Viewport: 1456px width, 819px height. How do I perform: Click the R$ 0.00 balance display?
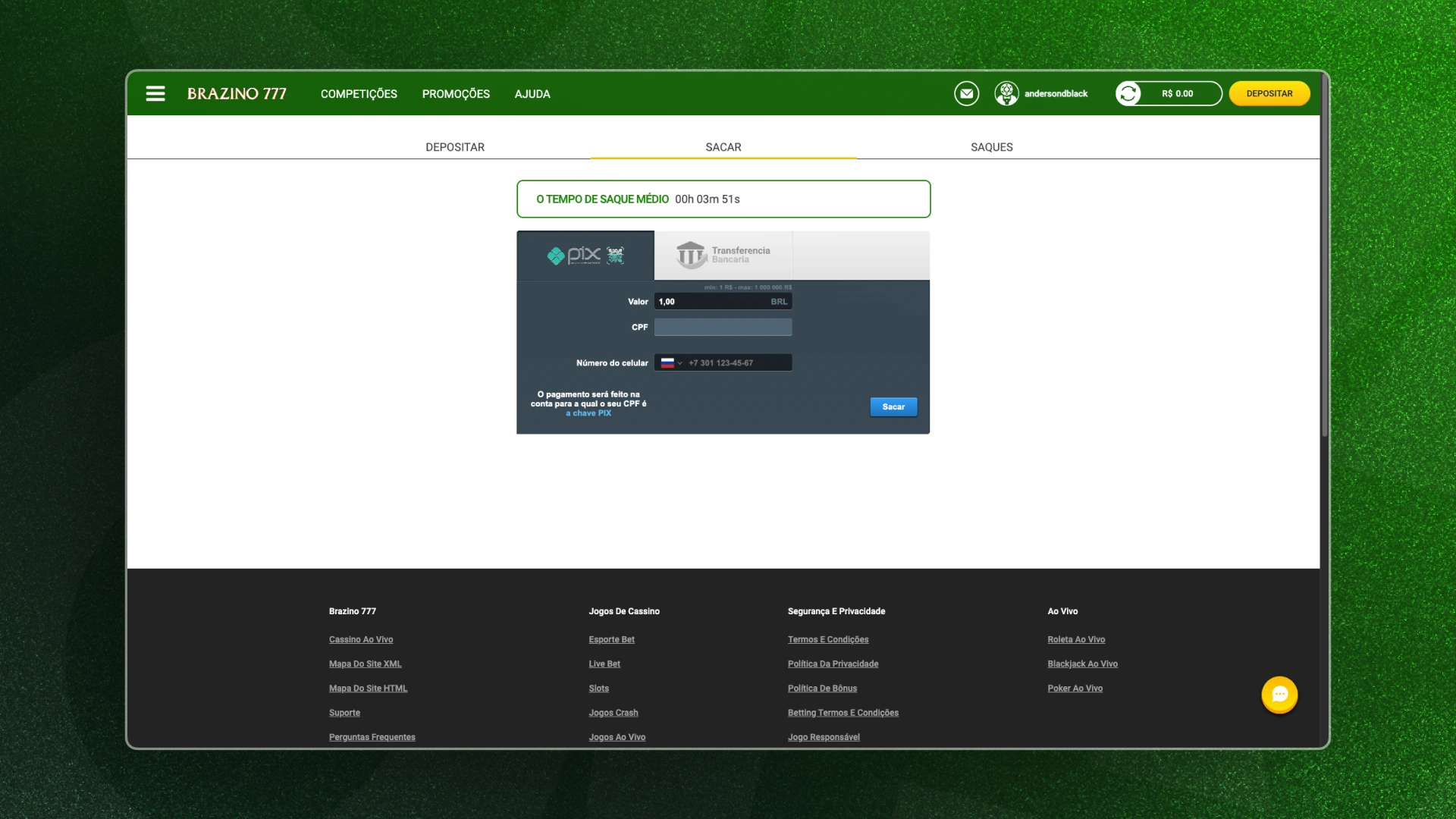1177,94
